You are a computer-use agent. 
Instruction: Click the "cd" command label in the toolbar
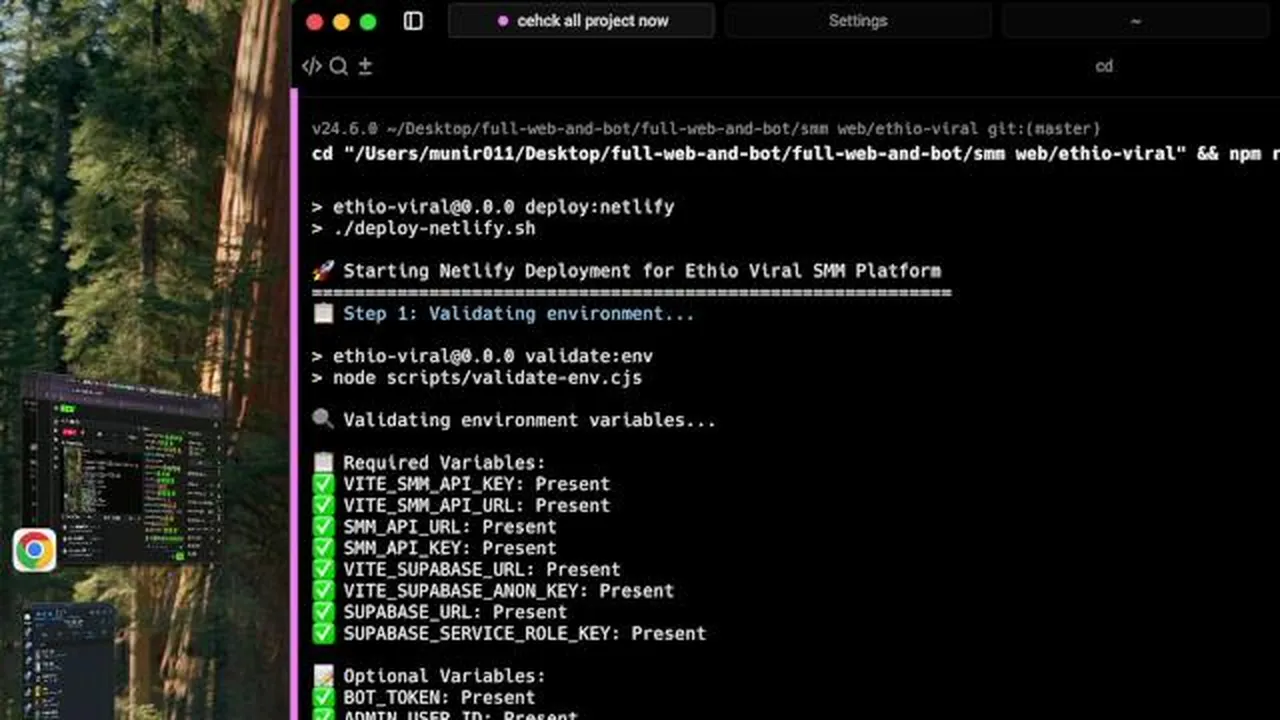coord(1104,66)
